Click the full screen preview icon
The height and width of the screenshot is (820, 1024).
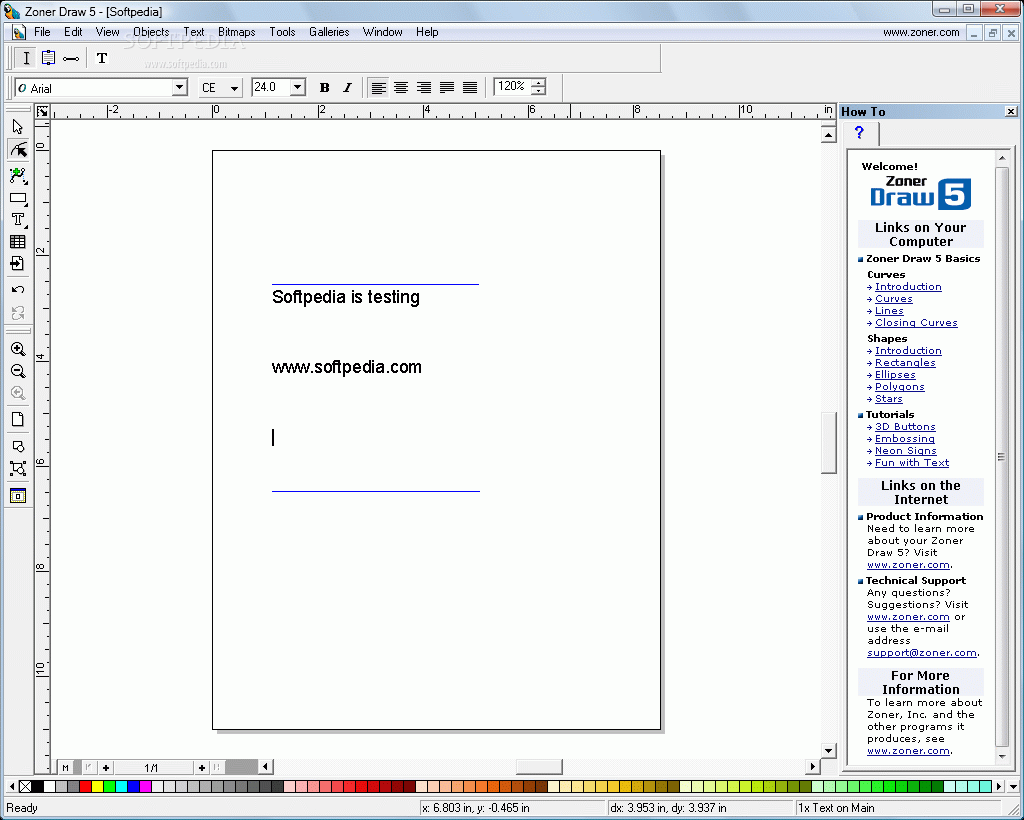click(18, 496)
